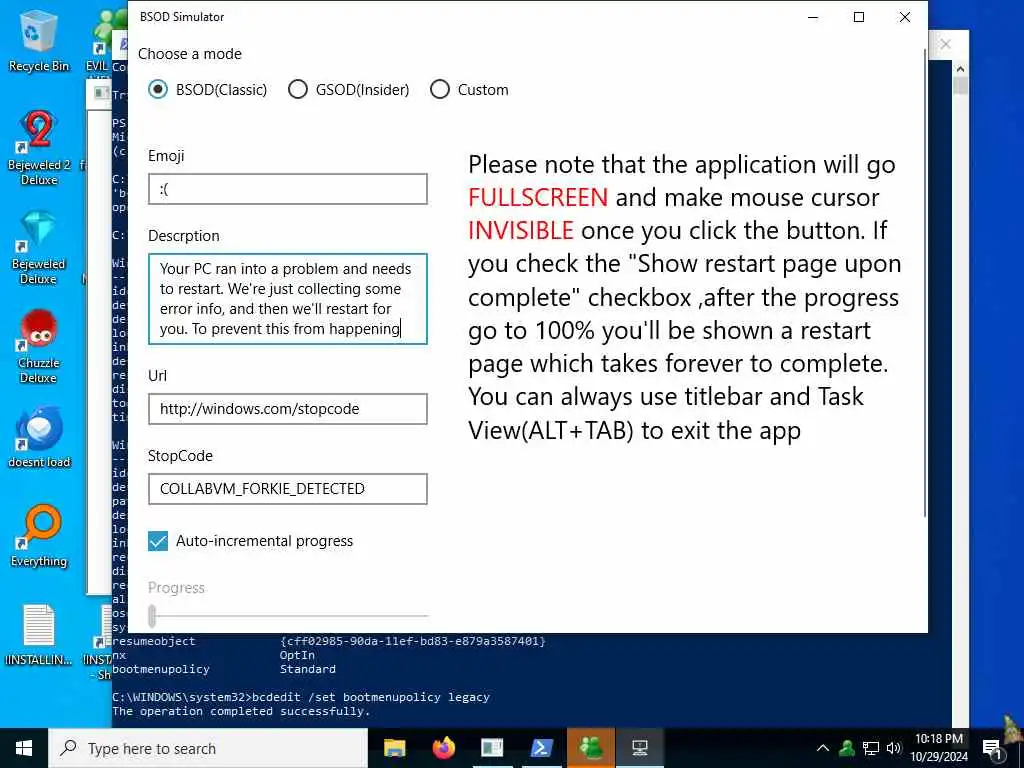Open the 'doesnt load' Thunderbird icon

point(39,438)
